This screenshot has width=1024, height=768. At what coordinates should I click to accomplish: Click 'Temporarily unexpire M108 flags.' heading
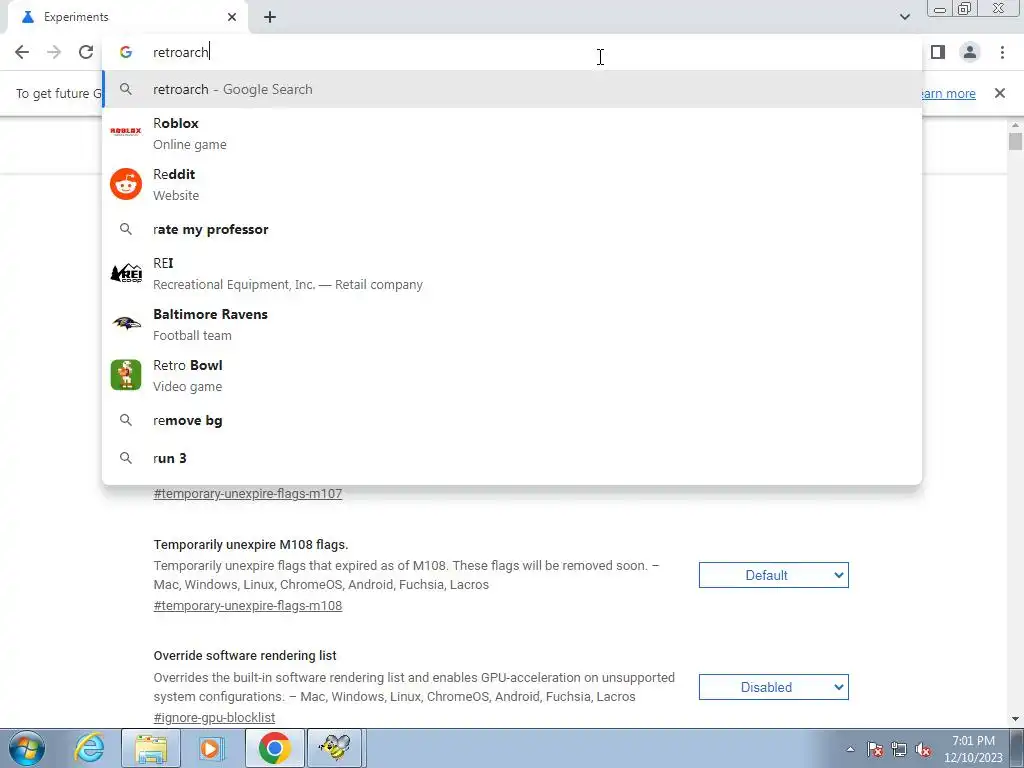pyautogui.click(x=251, y=545)
